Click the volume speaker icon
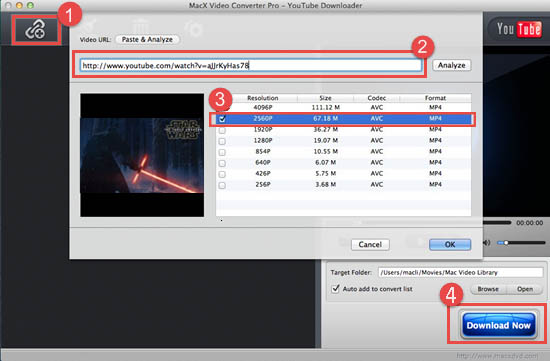Image resolution: width=550 pixels, height=361 pixels. tap(487, 242)
